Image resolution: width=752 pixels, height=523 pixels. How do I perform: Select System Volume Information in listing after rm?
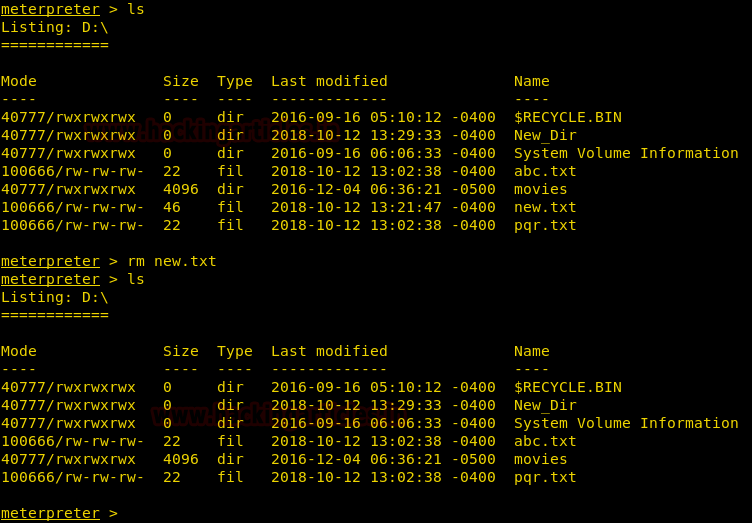626,423
